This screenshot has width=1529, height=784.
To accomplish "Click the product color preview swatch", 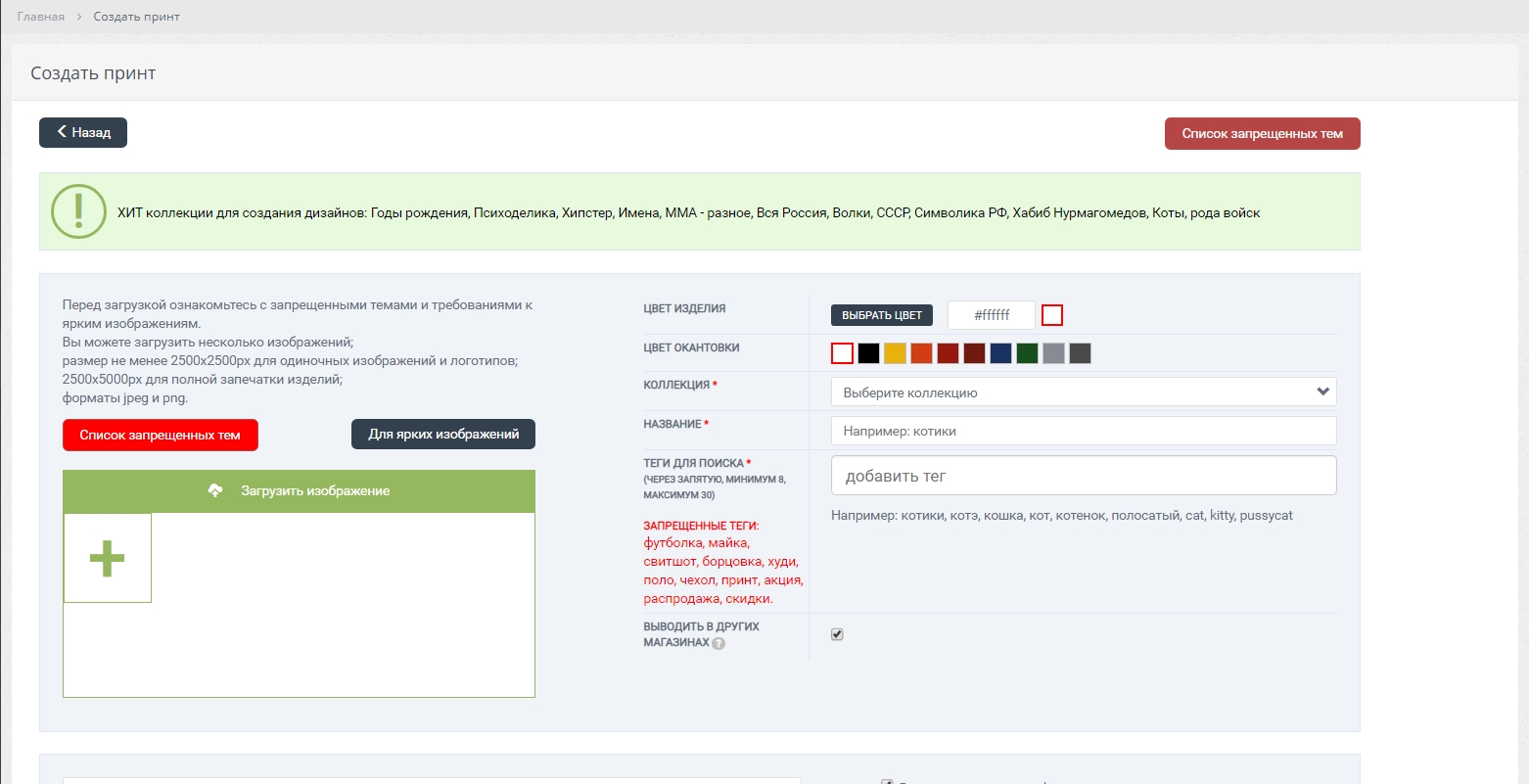I will coord(1052,315).
